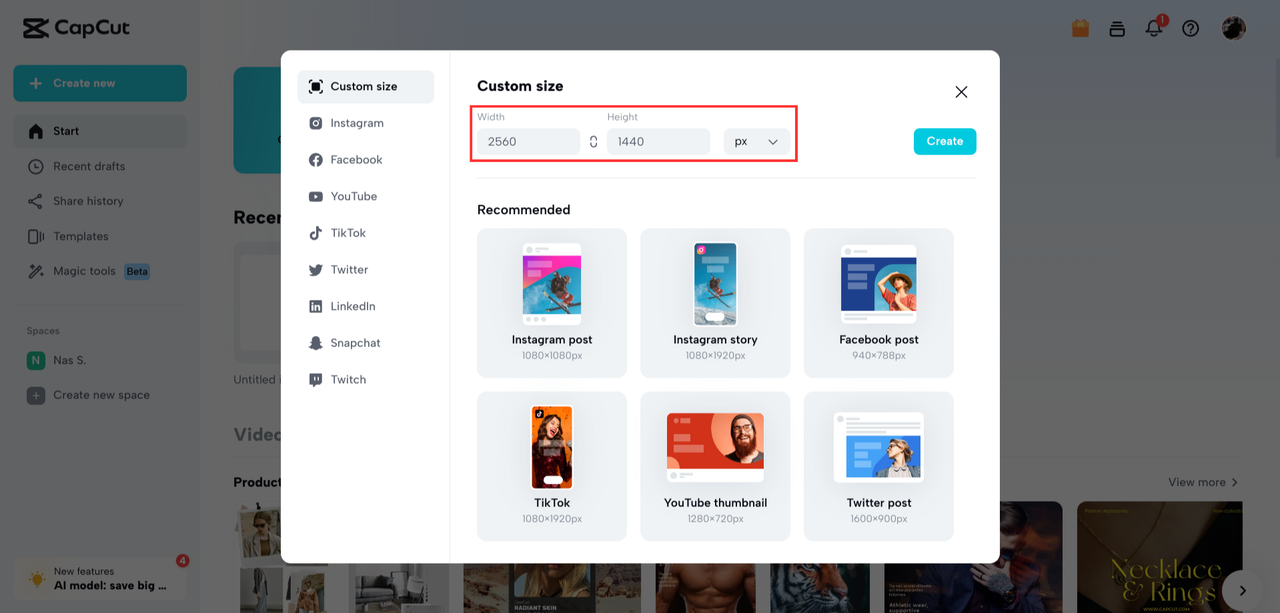Choose the TikTok preset thumbnail
Viewport: 1280px width, 613px height.
coord(552,466)
